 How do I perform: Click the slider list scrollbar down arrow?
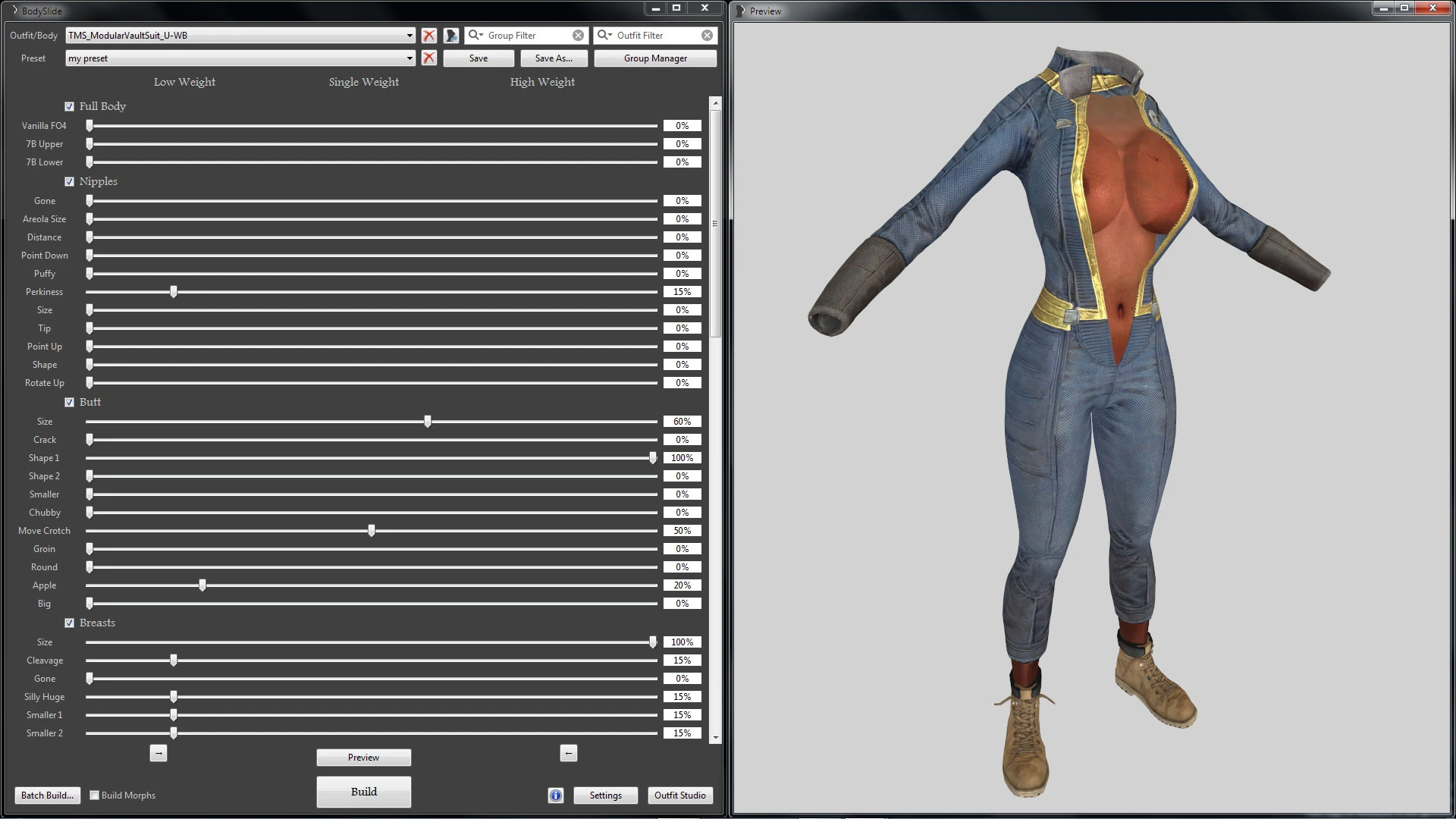(x=715, y=737)
